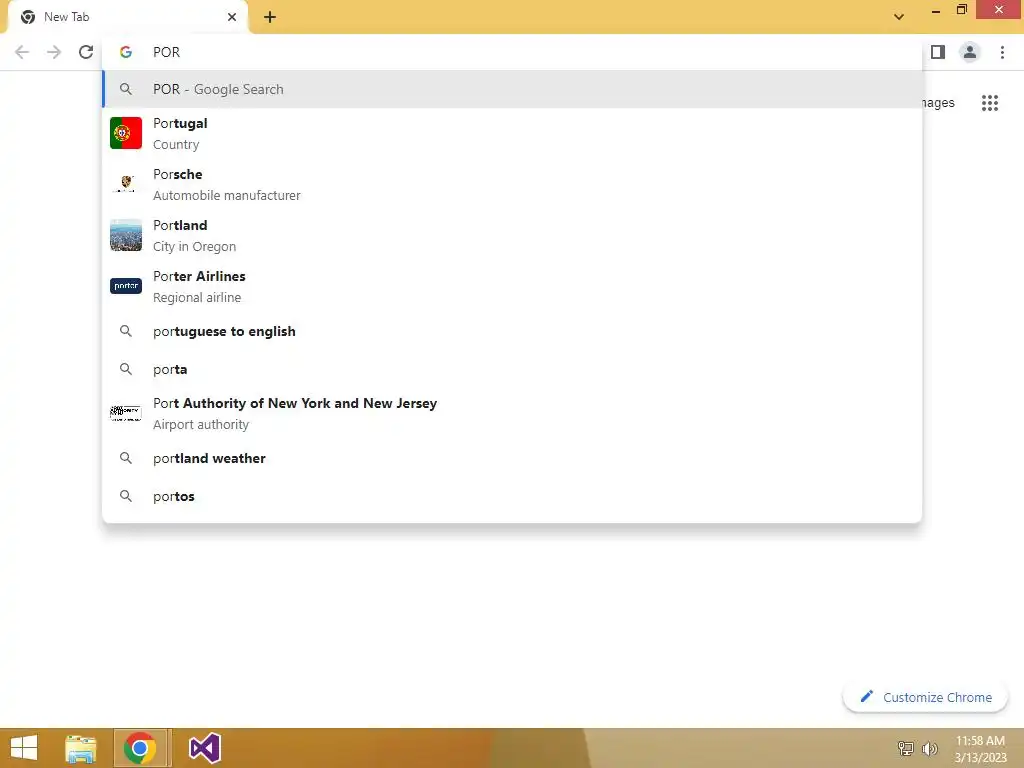1024x768 pixels.
Task: Click the network tray icon
Action: pyautogui.click(x=906, y=748)
